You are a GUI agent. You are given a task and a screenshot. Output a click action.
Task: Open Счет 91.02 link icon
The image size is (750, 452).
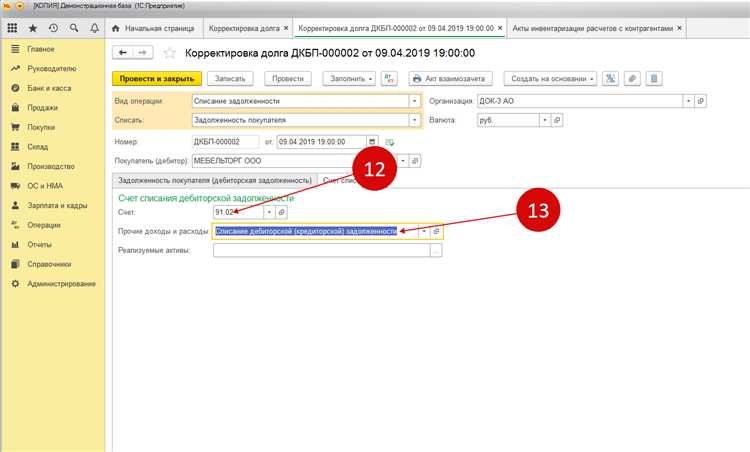coord(281,212)
